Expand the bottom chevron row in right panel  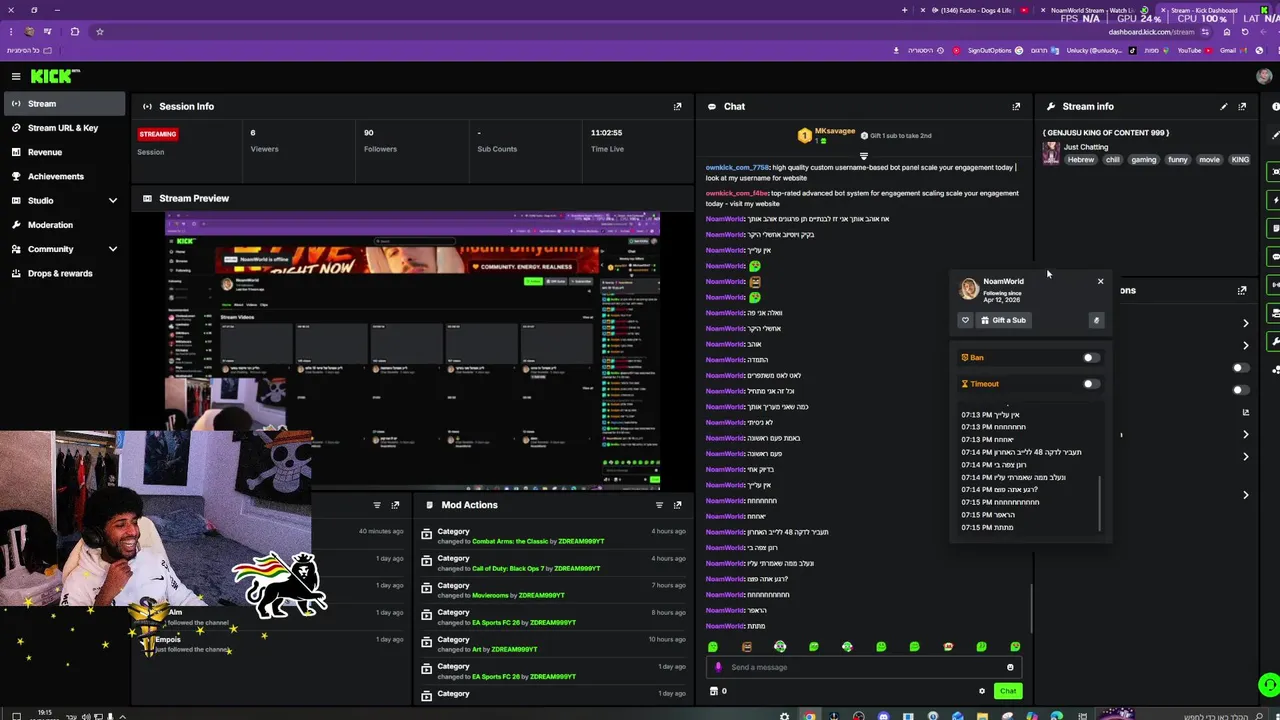pyautogui.click(x=1245, y=495)
